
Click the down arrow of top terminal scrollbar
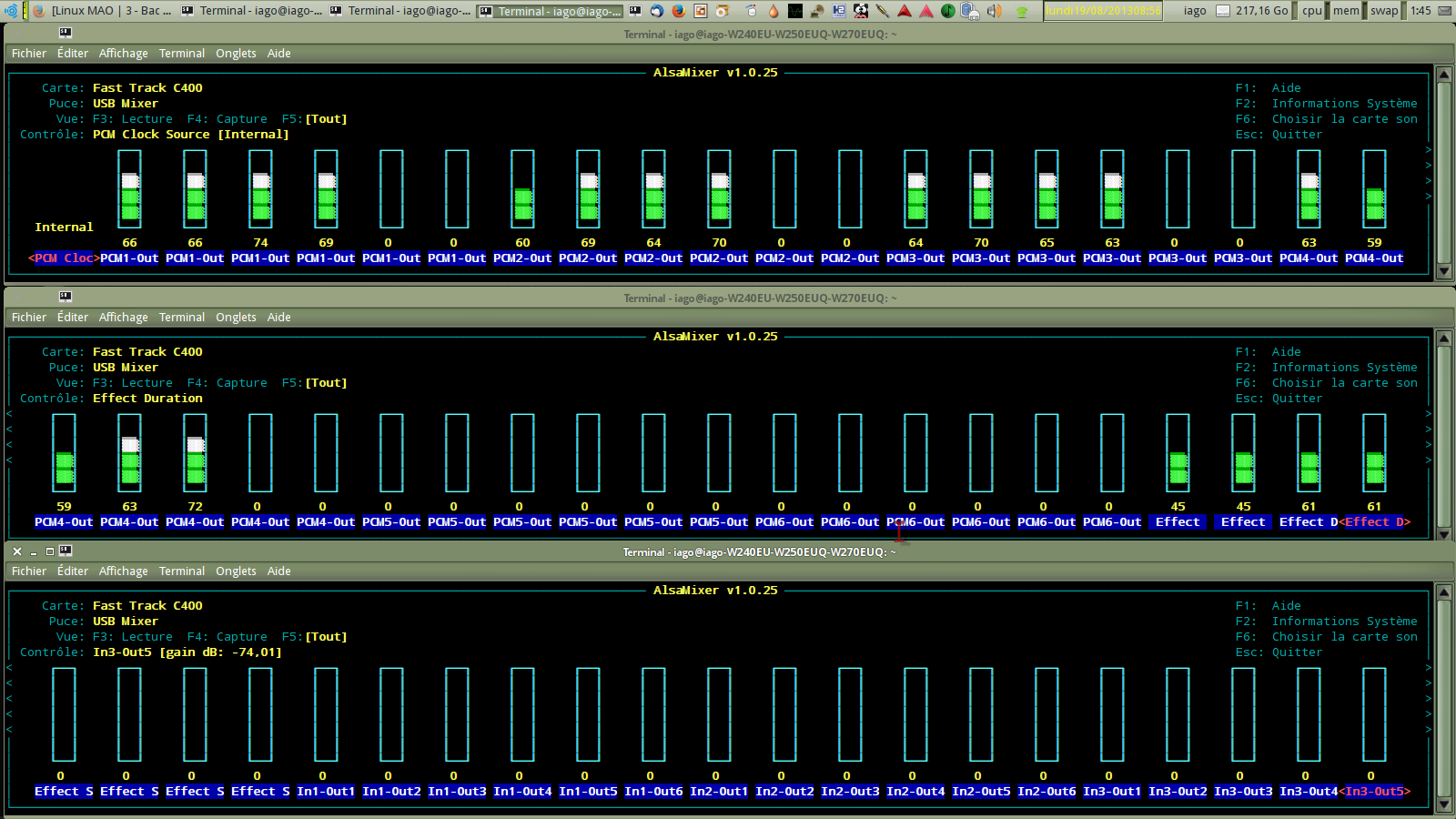tap(1443, 271)
